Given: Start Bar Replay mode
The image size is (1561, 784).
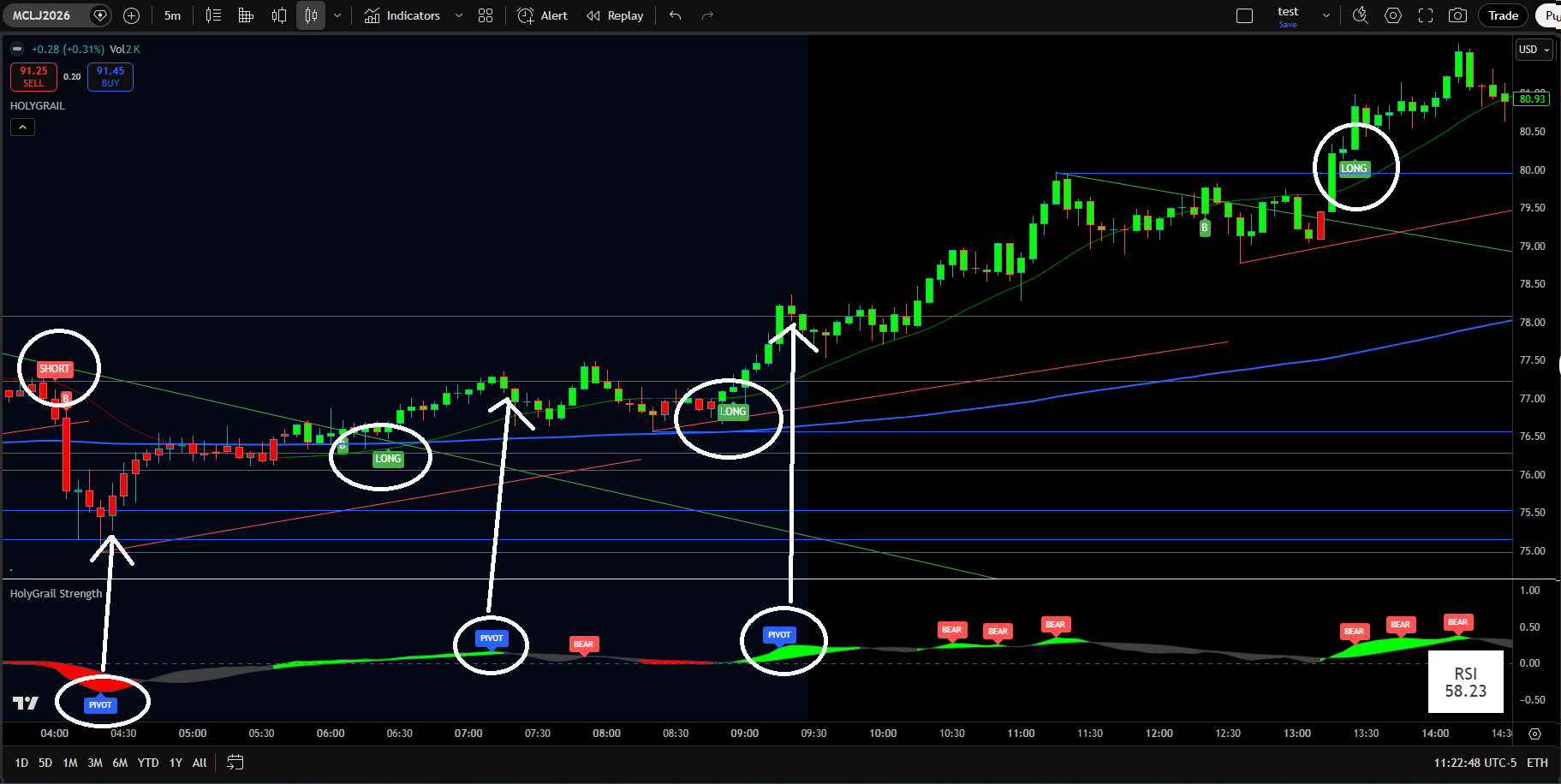Looking at the screenshot, I should tap(615, 15).
